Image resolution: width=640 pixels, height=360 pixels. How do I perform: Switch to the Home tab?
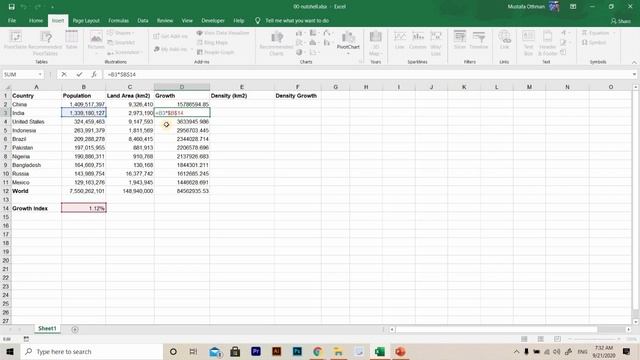[x=36, y=20]
